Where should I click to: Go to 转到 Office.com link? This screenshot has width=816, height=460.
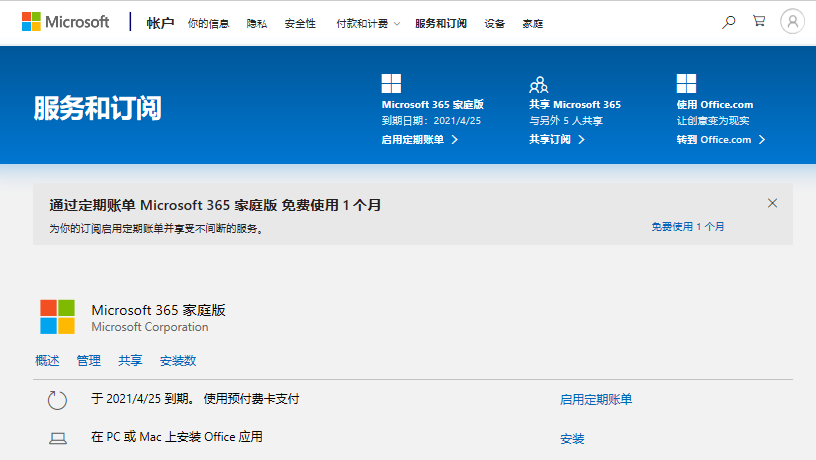point(720,140)
